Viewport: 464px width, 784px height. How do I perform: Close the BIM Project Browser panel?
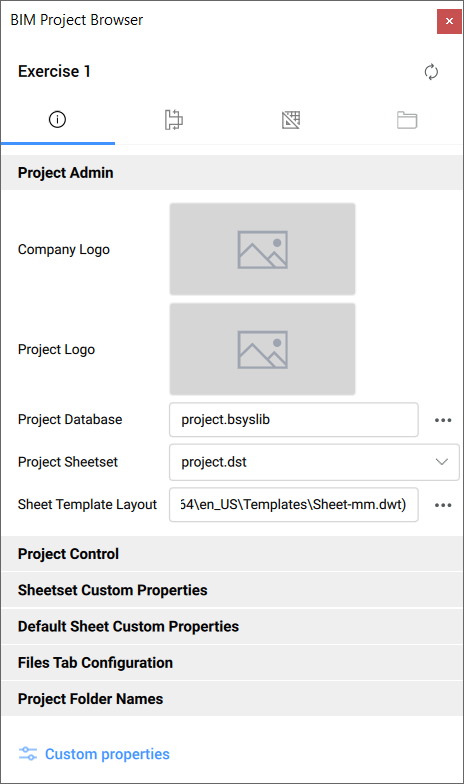coord(449,21)
